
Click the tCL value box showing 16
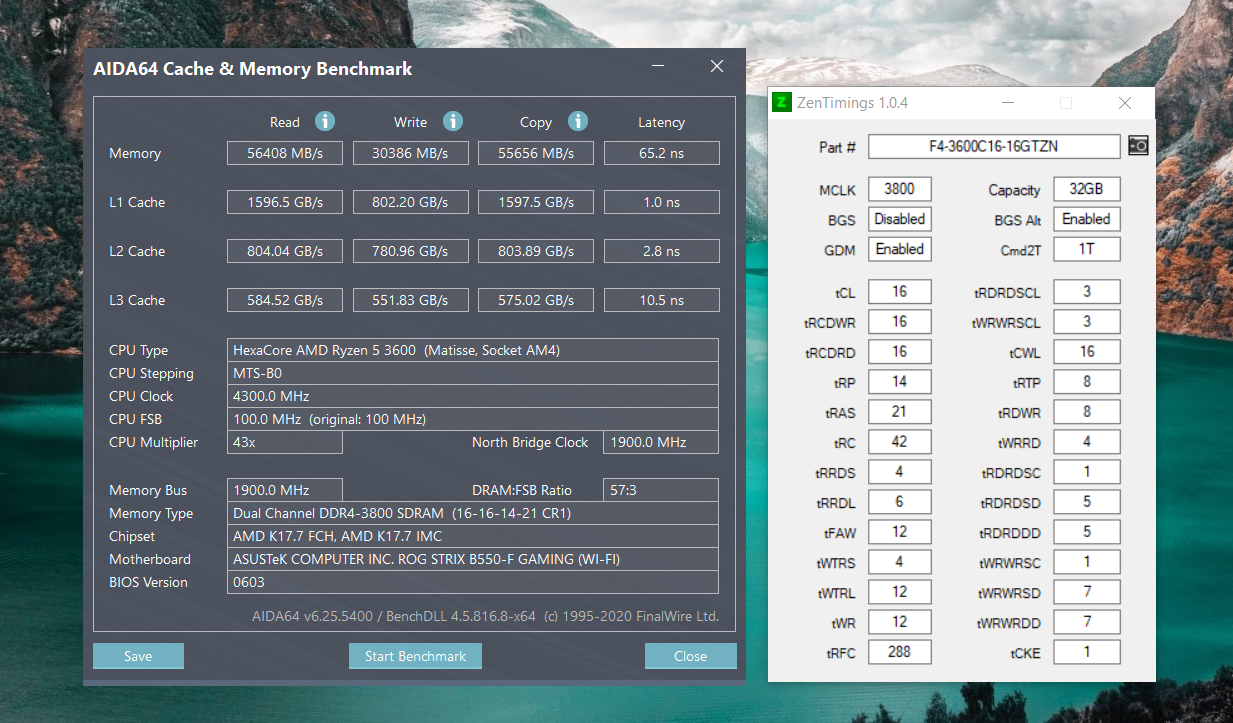pos(899,291)
